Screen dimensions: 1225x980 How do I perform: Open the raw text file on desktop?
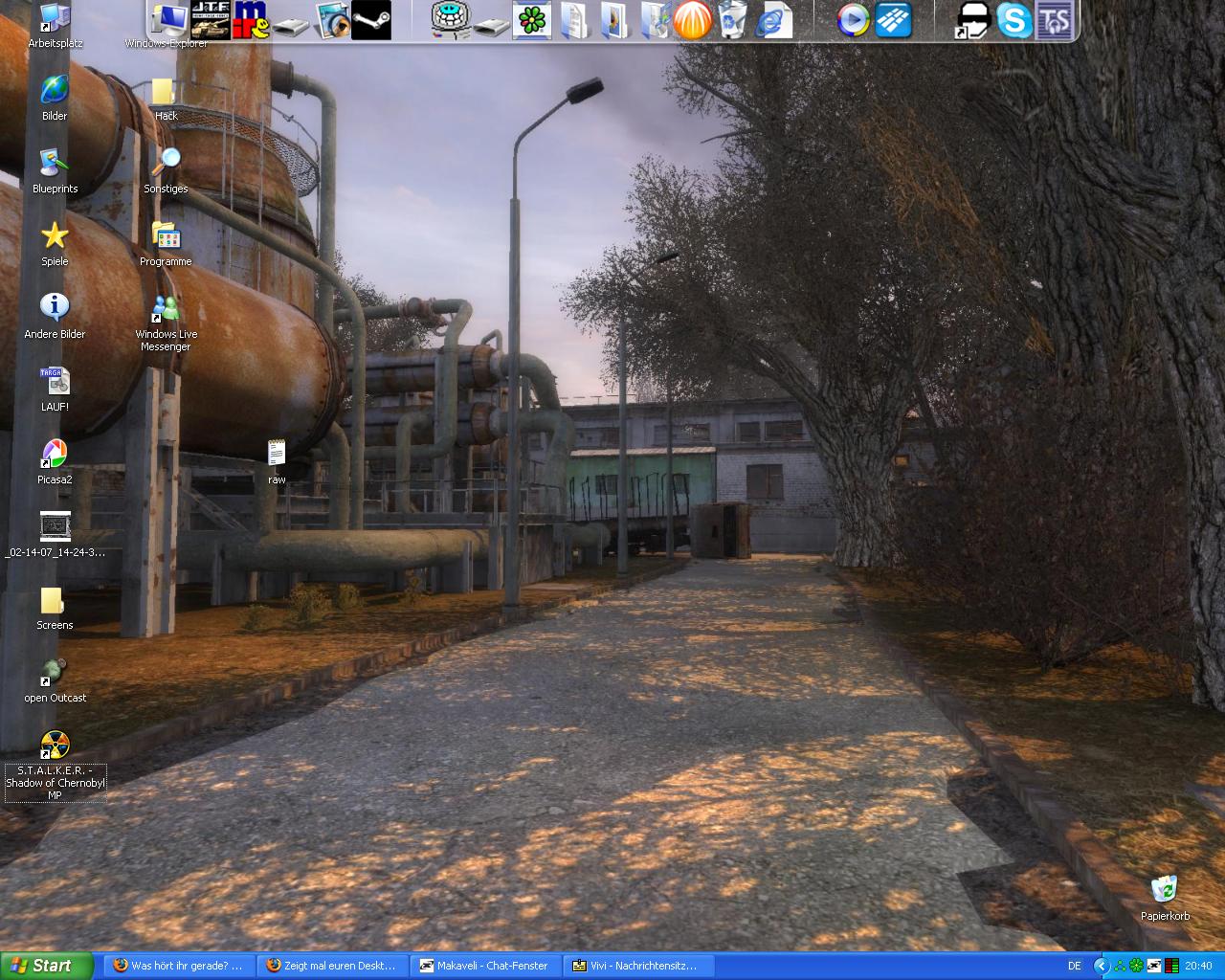277,461
